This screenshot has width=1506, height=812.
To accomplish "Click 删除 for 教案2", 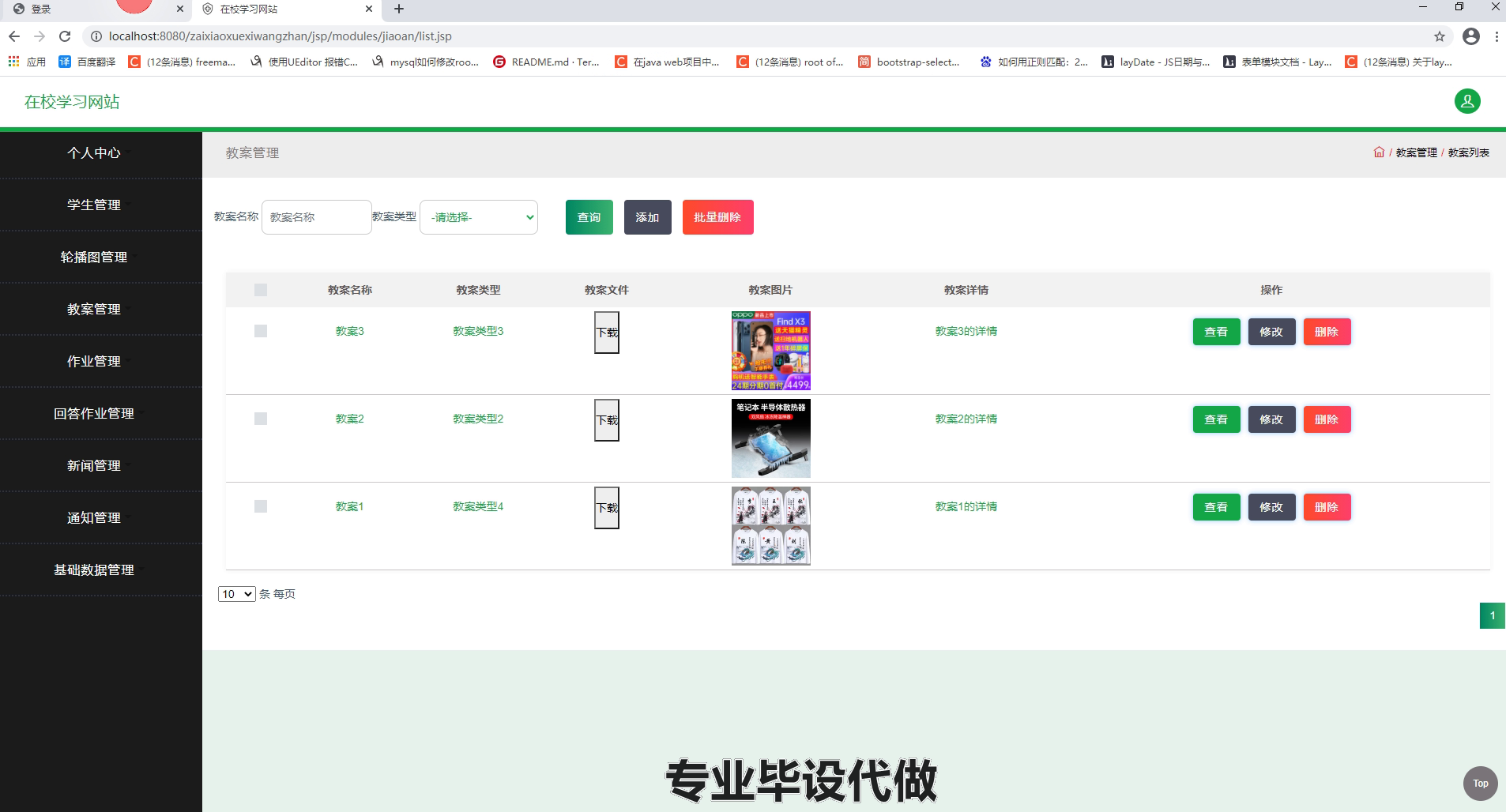I will pos(1327,419).
